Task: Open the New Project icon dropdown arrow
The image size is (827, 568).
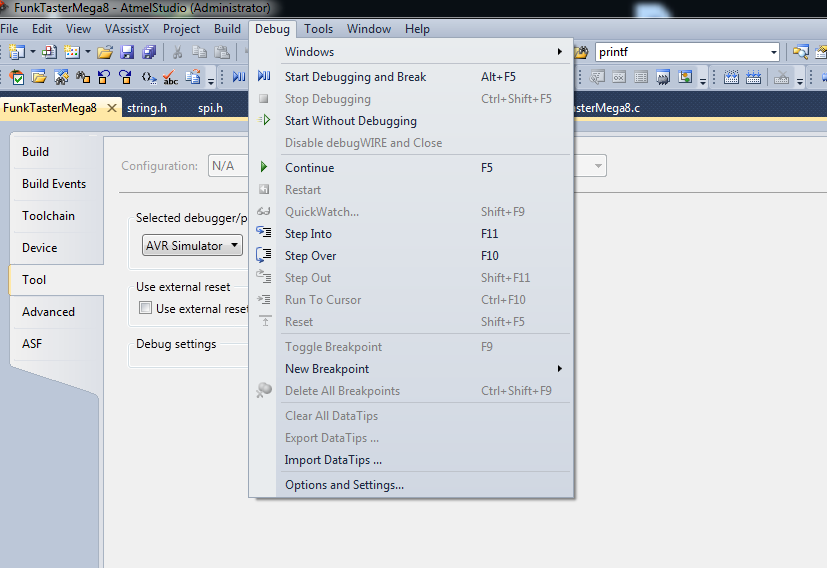Action: click(33, 52)
